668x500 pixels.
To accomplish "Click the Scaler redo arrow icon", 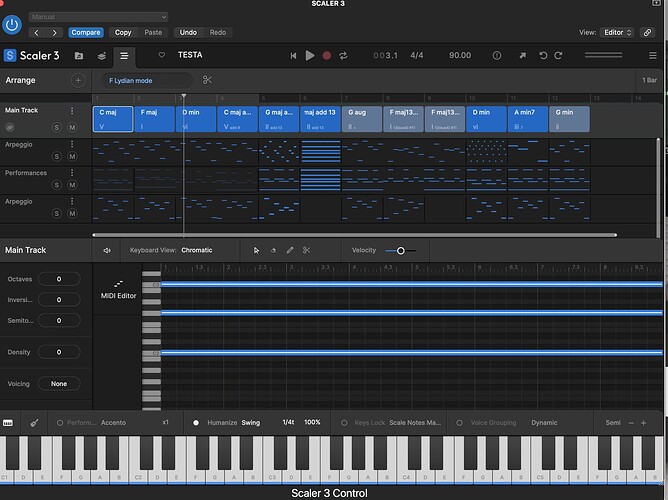I will 558,55.
